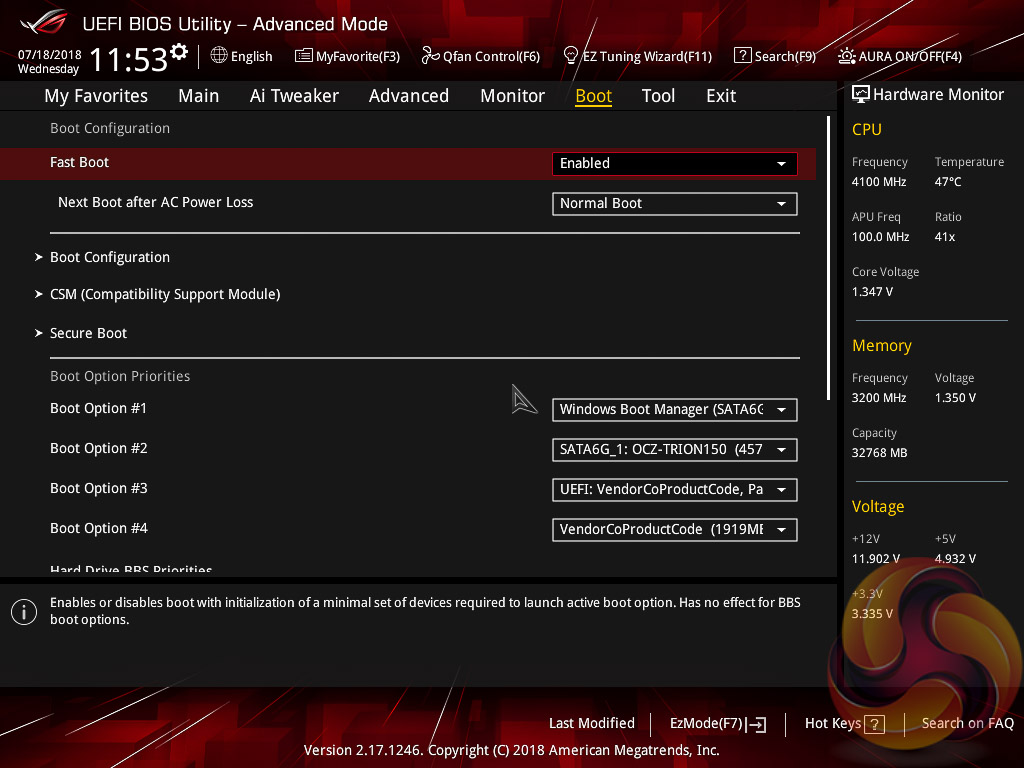
Task: Expand the Secure Boot submenu
Action: point(89,333)
